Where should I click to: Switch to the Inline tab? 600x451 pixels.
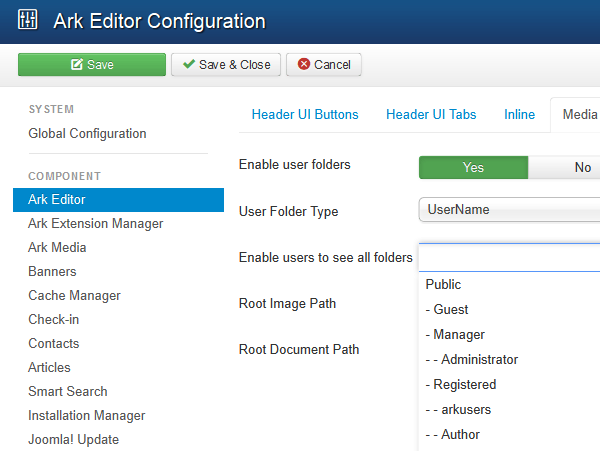pos(518,115)
